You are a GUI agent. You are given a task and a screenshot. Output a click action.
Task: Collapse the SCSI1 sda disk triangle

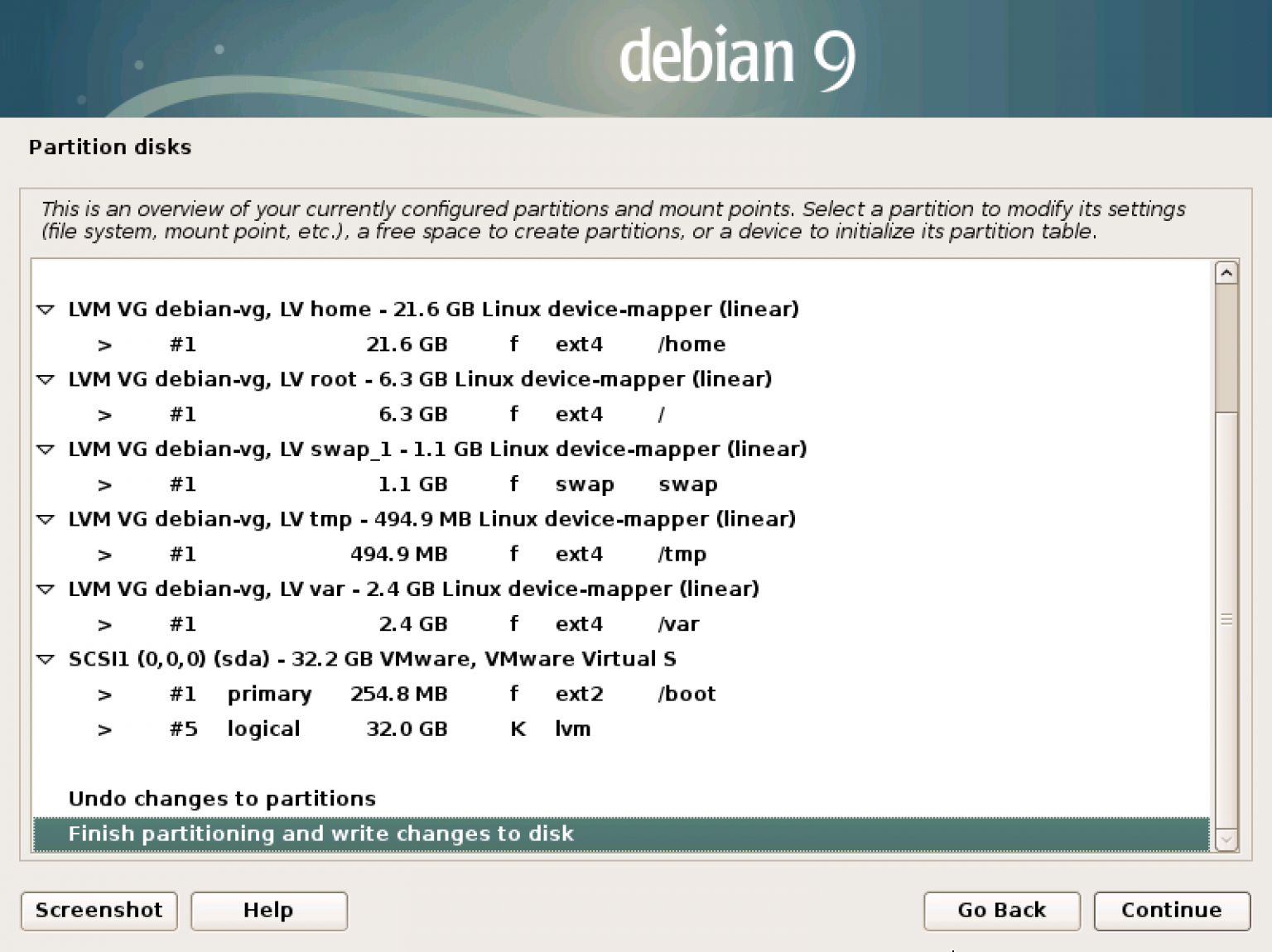(46, 660)
